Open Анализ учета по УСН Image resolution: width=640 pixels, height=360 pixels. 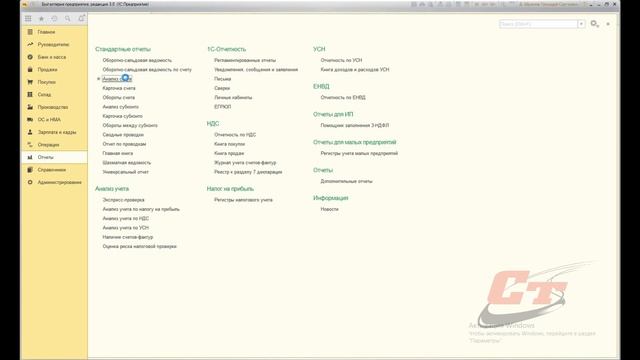125,228
